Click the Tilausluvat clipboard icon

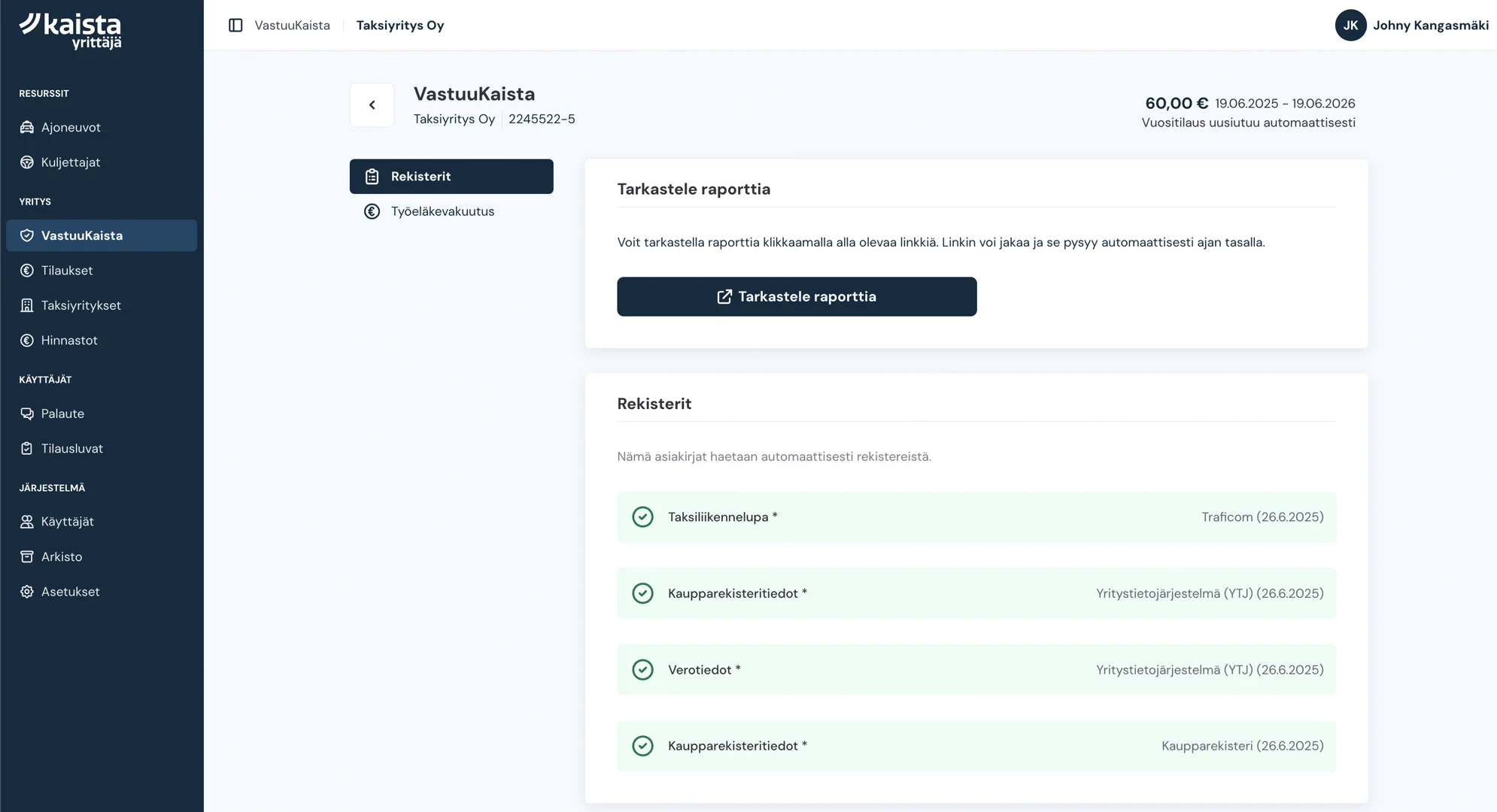click(27, 449)
